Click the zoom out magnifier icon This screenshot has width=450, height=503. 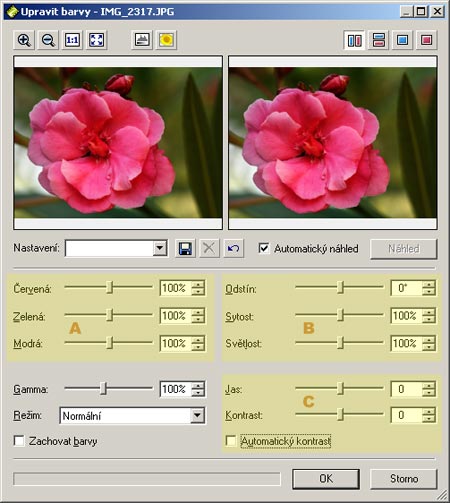pyautogui.click(x=48, y=40)
